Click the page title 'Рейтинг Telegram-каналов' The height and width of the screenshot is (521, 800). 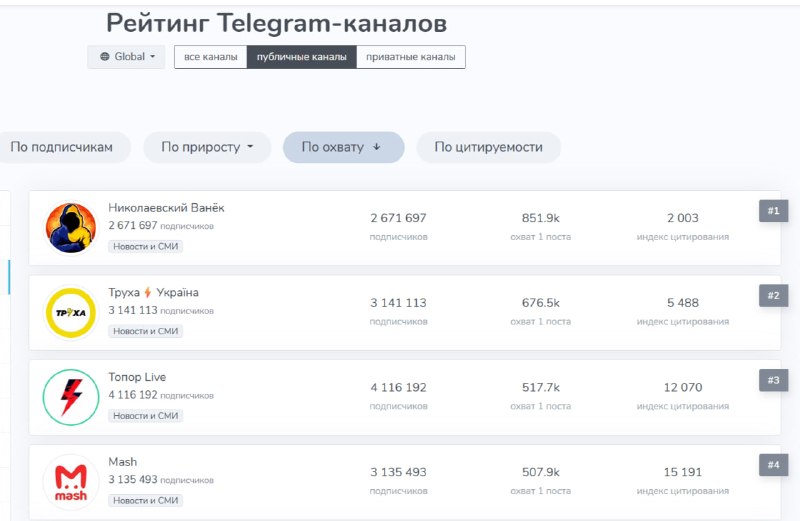click(x=277, y=23)
